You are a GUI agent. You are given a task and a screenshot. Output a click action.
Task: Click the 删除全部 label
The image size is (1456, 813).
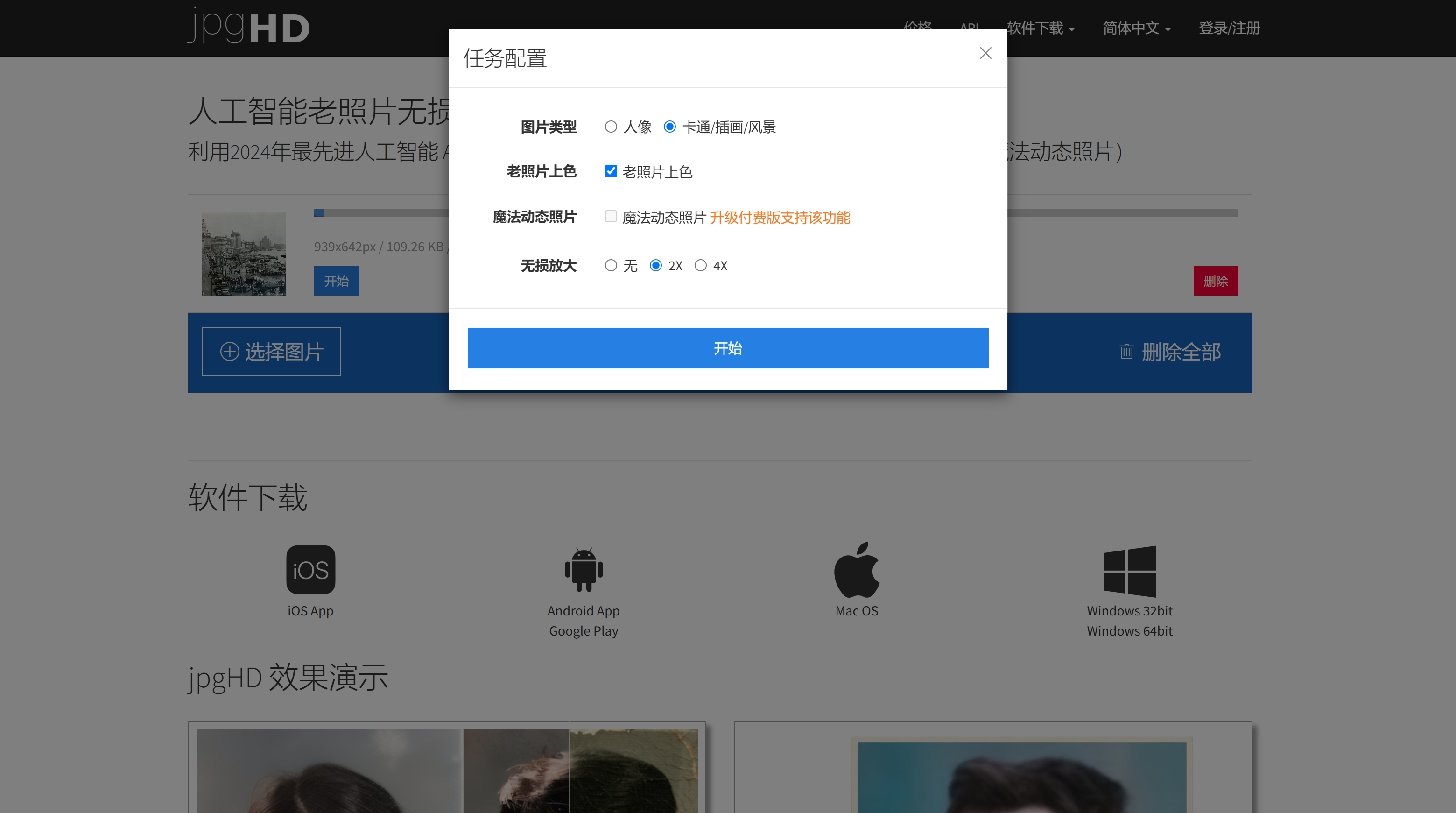pyautogui.click(x=1182, y=352)
